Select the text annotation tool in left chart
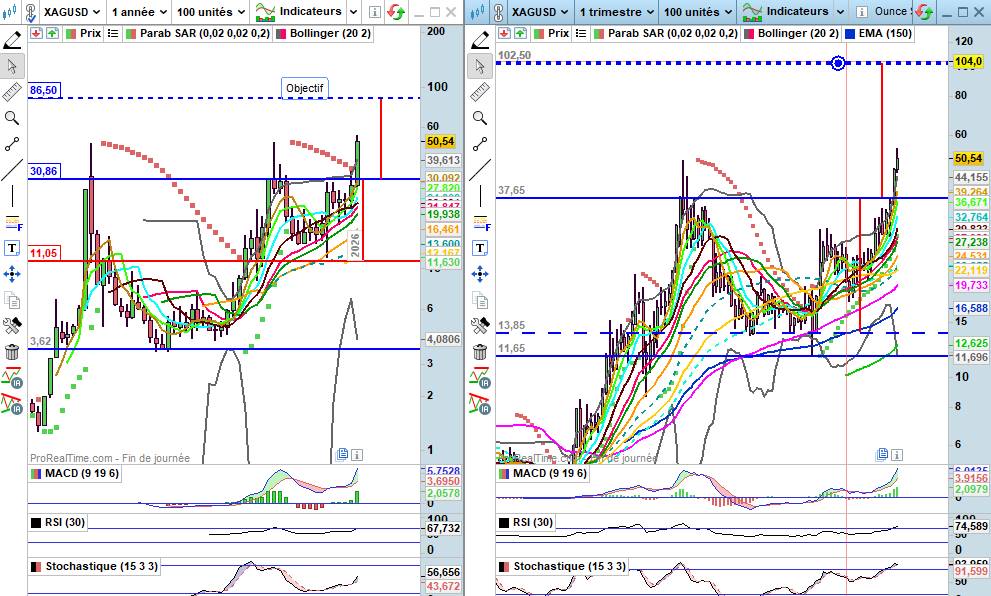 point(12,248)
